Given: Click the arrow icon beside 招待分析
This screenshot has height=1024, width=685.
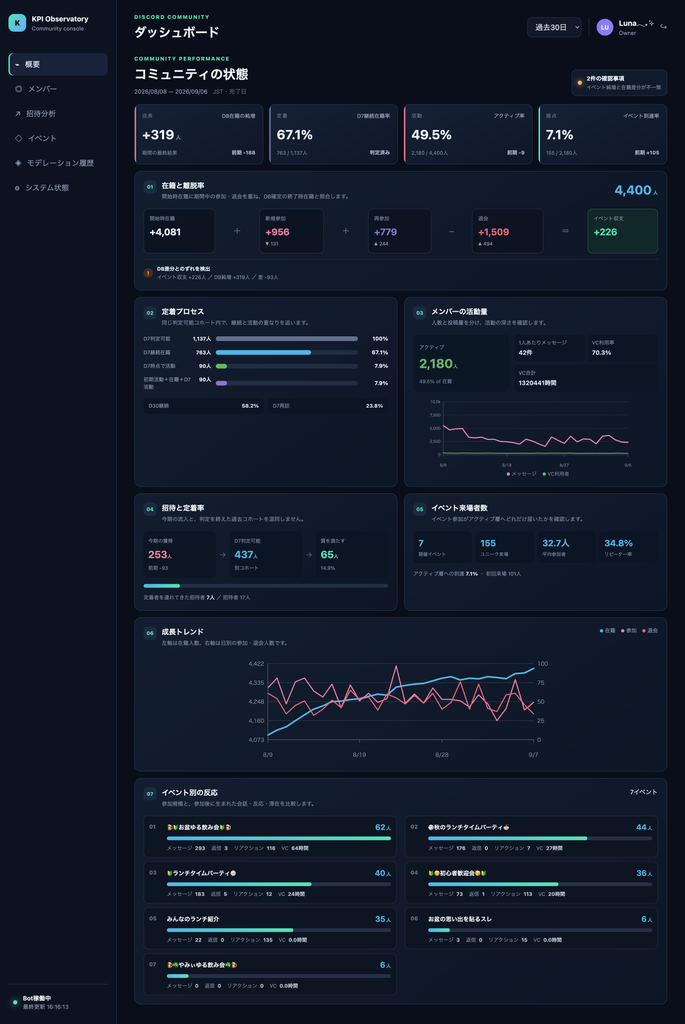Looking at the screenshot, I should coord(18,114).
